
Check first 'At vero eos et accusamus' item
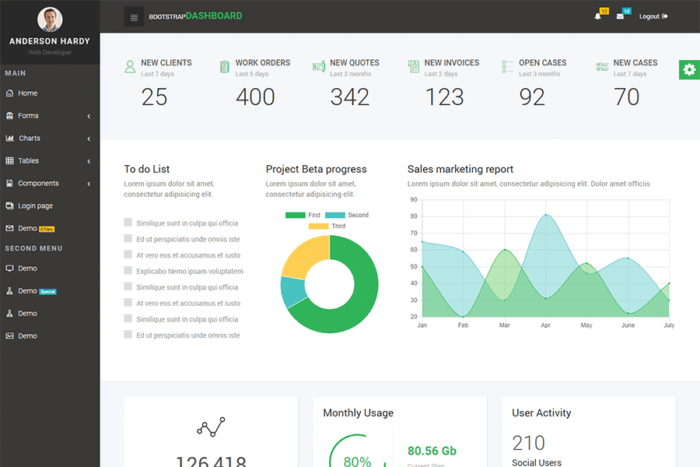tap(128, 254)
